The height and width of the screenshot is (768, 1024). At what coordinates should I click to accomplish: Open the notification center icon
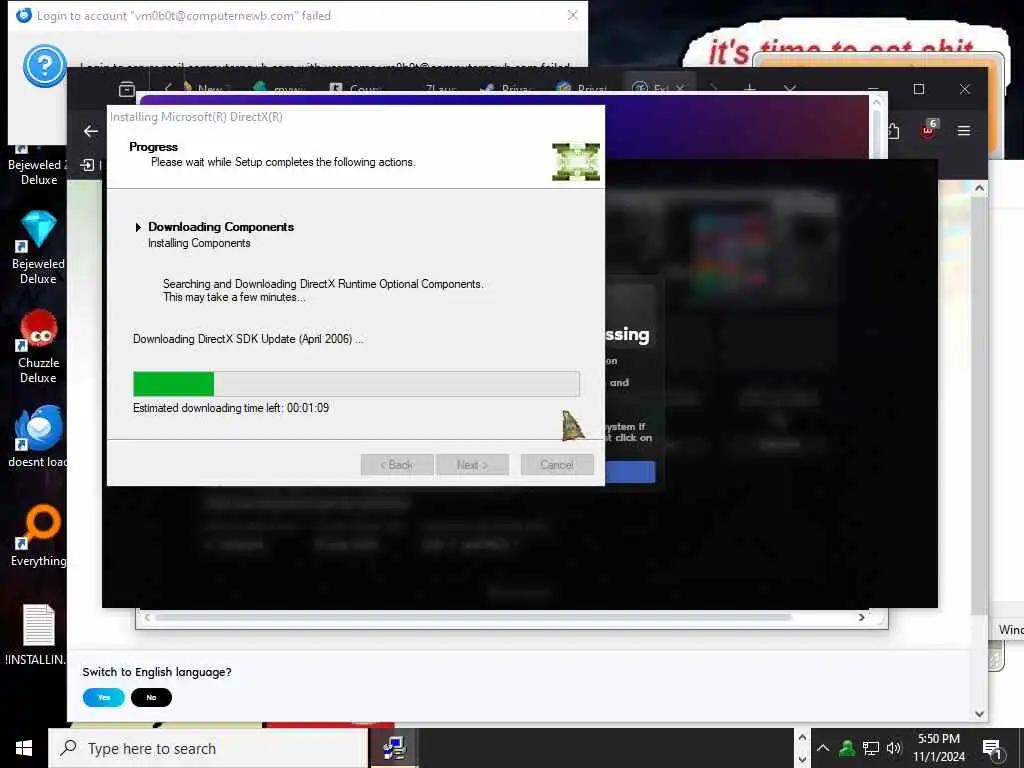click(x=992, y=749)
